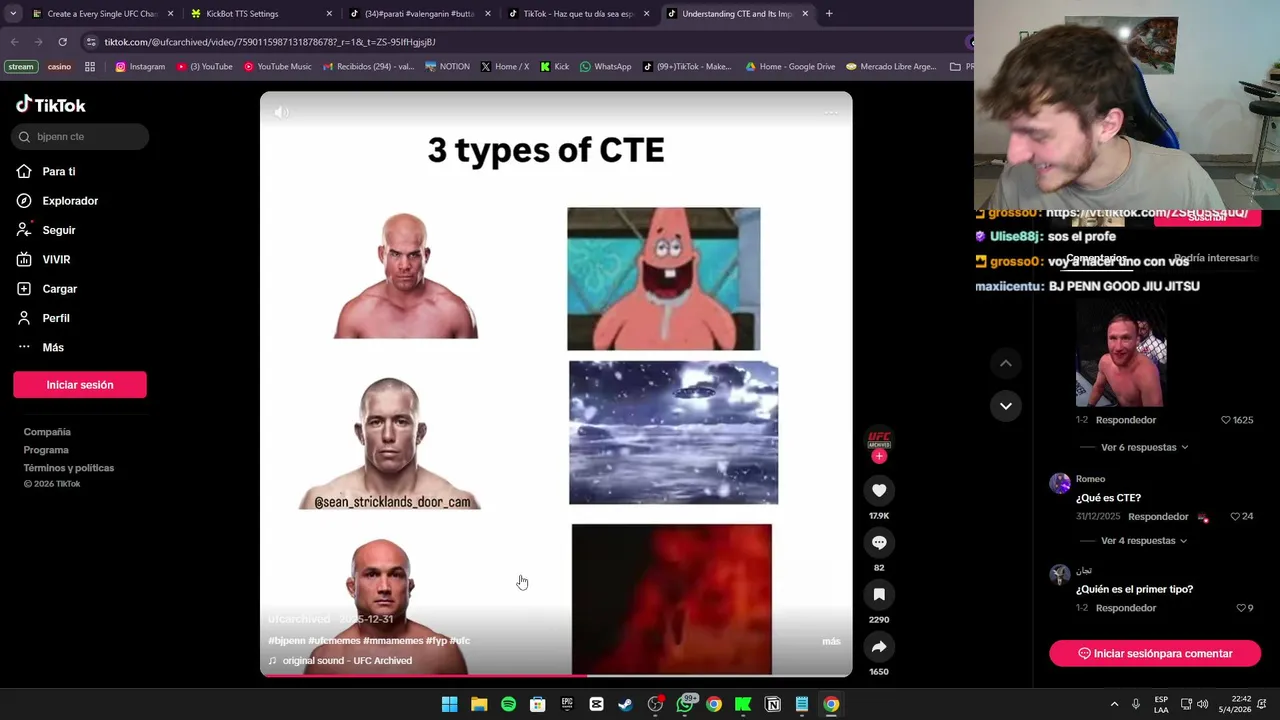Click 'Iniciar sesión para comentar' button

[1155, 653]
